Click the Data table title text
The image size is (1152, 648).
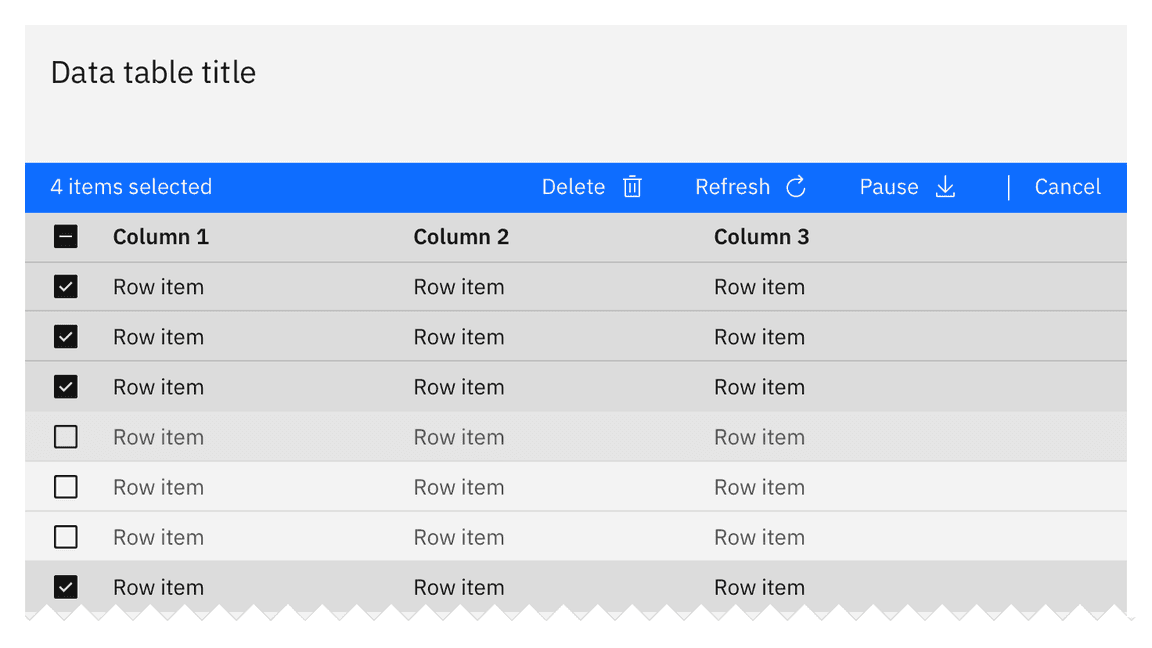[x=153, y=72]
